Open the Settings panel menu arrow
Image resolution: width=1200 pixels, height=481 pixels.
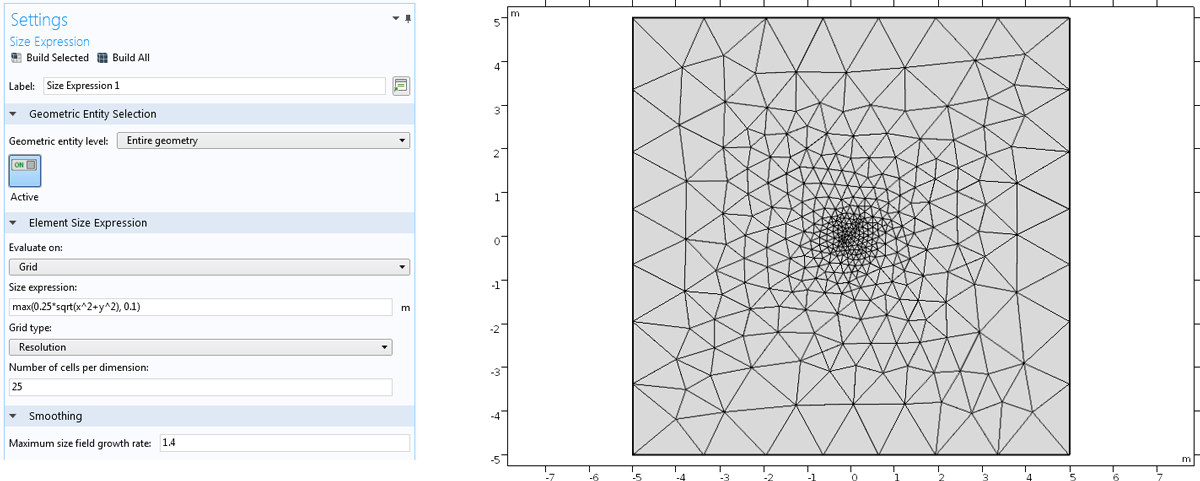click(397, 19)
